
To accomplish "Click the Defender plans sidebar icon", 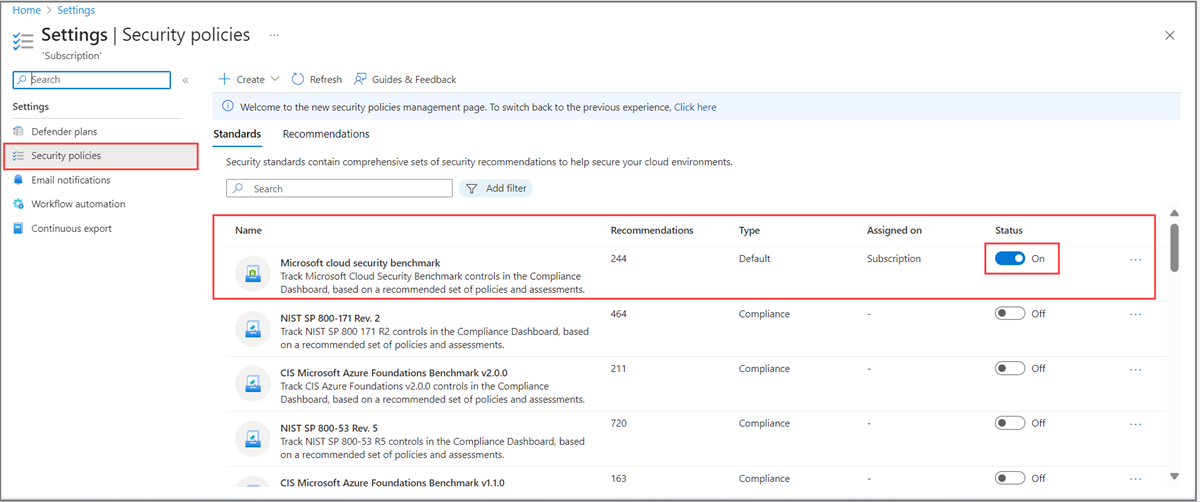I will (18, 132).
